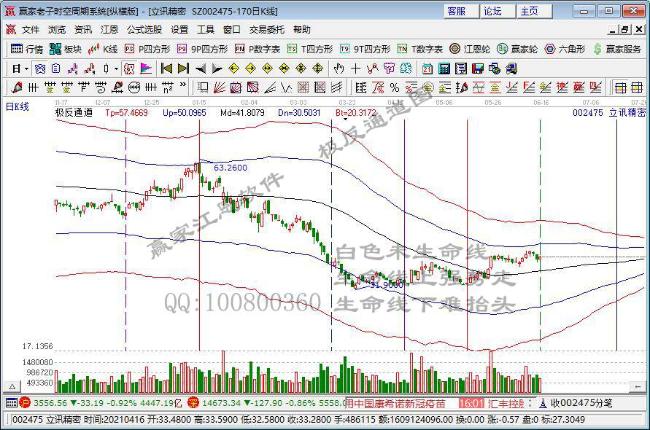Open the T四方形 tool
Viewport: 650px width, 430px height.
pyautogui.click(x=310, y=49)
